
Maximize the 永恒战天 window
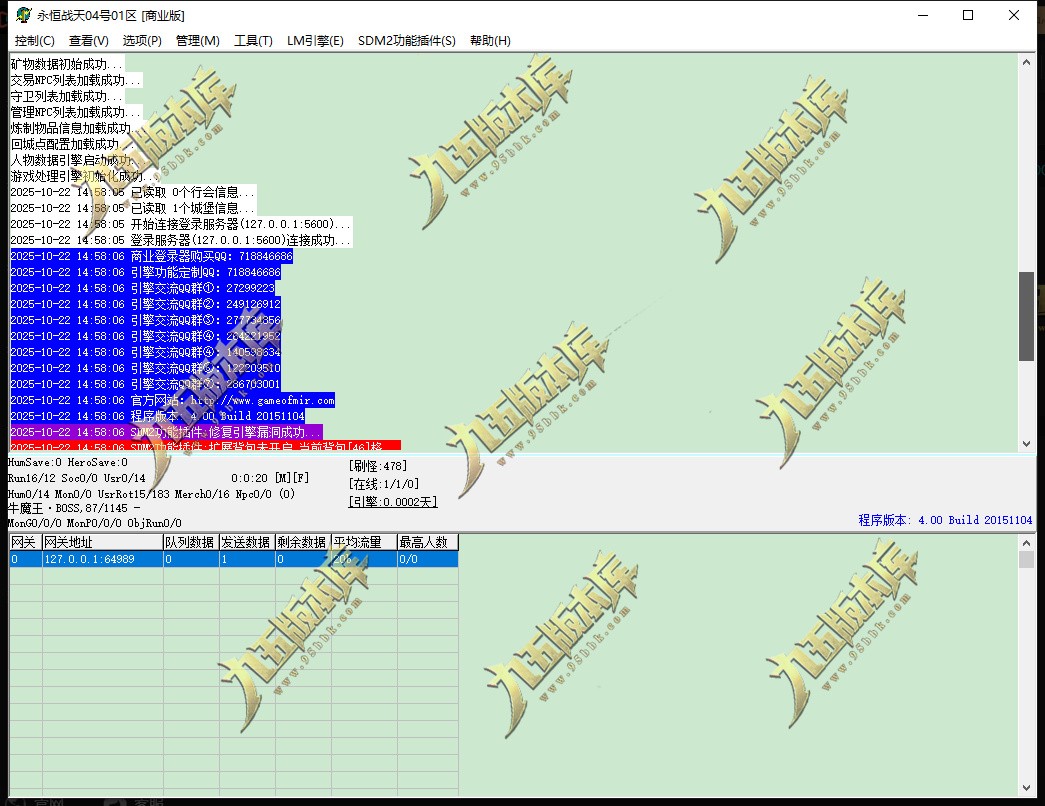968,15
